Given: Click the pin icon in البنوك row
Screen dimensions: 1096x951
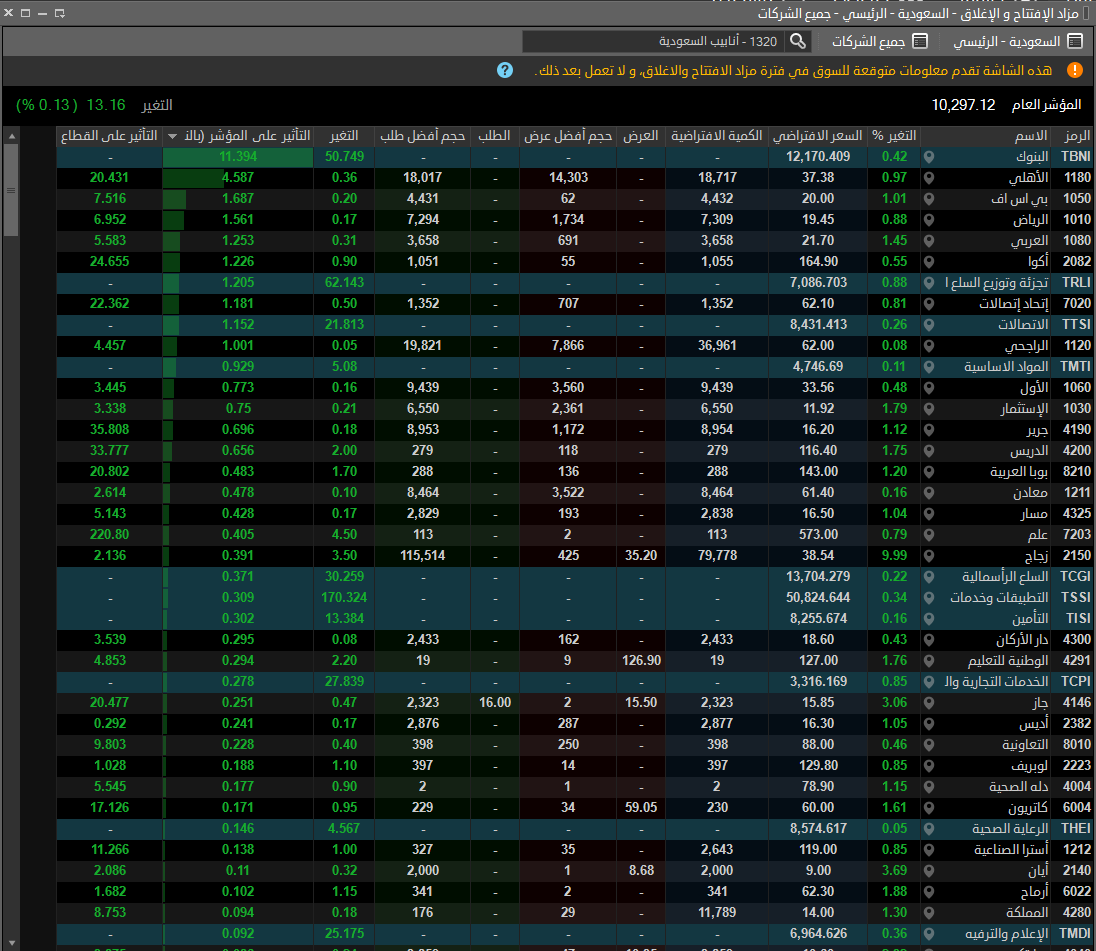Looking at the screenshot, I should tap(929, 157).
